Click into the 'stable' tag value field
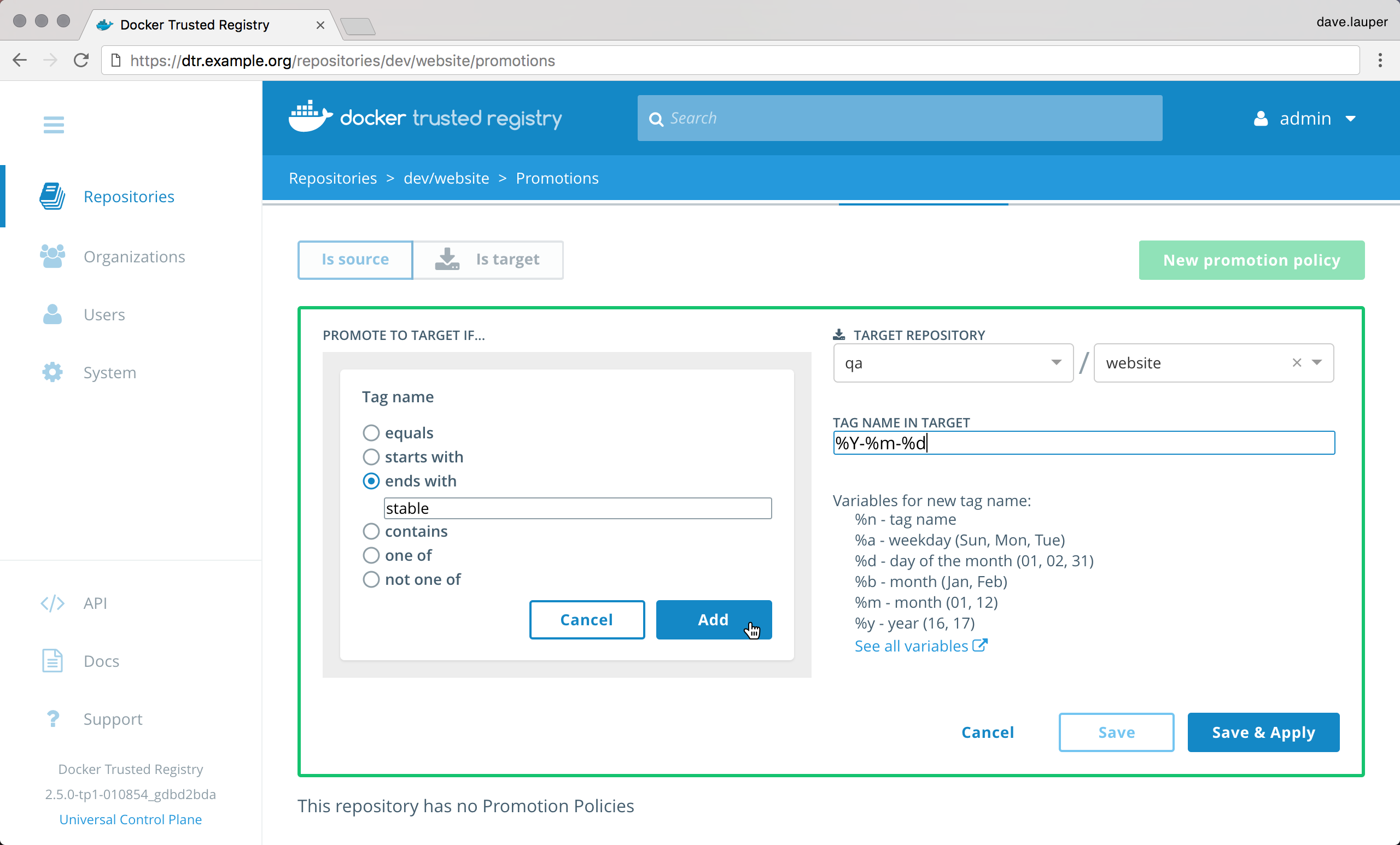 click(577, 508)
